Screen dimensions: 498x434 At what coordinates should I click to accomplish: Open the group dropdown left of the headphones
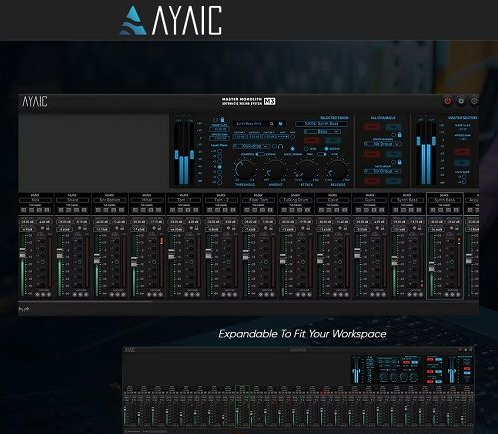tap(251, 146)
